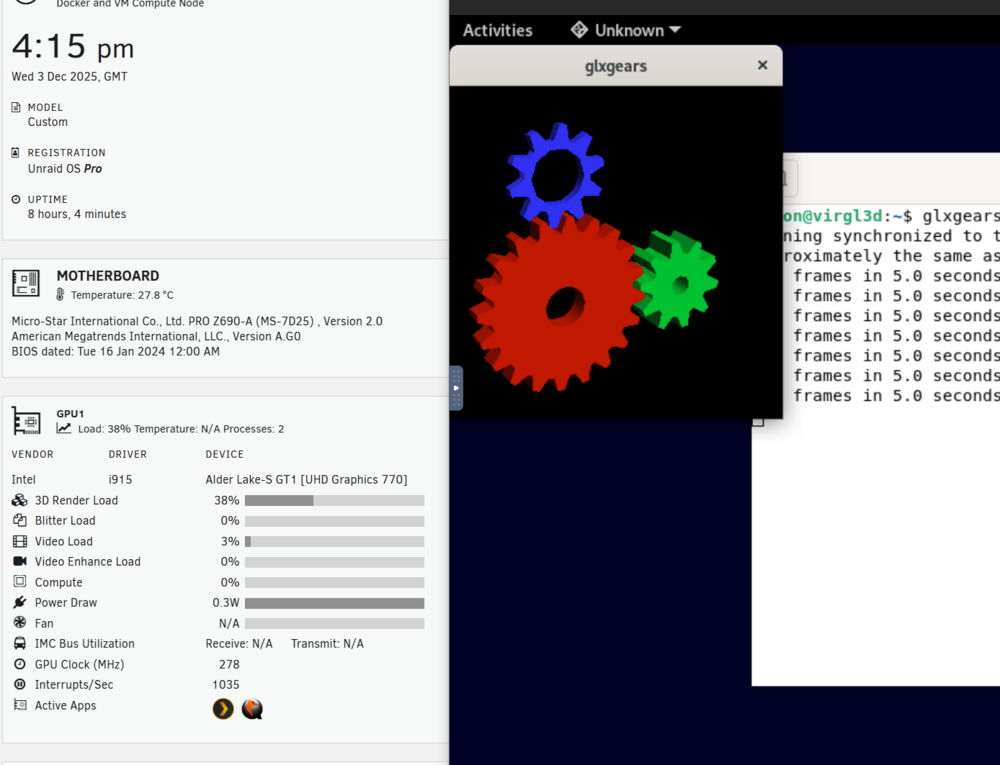Image resolution: width=1000 pixels, height=765 pixels.
Task: Click the 'BIOS dated: Tue 16 Jan 2024' line
Action: coord(115,351)
